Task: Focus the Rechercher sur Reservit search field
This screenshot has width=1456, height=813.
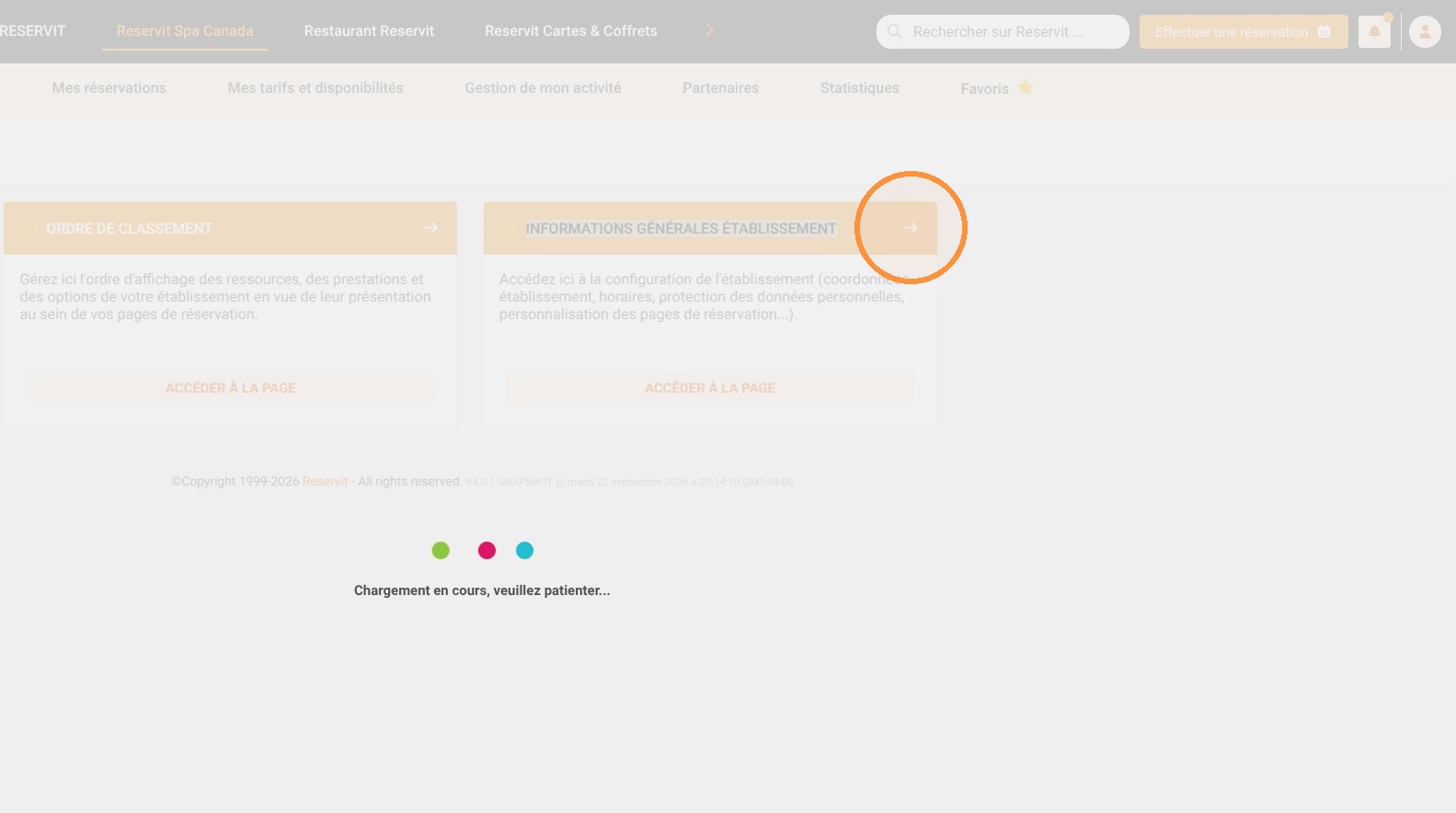Action: coord(1003,31)
